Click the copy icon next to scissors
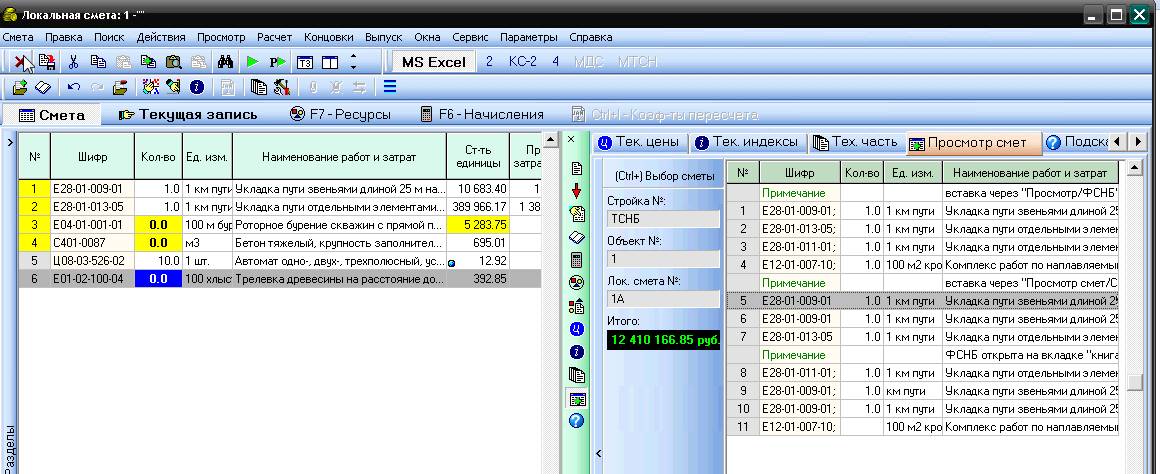The image size is (1160, 474). click(98, 62)
